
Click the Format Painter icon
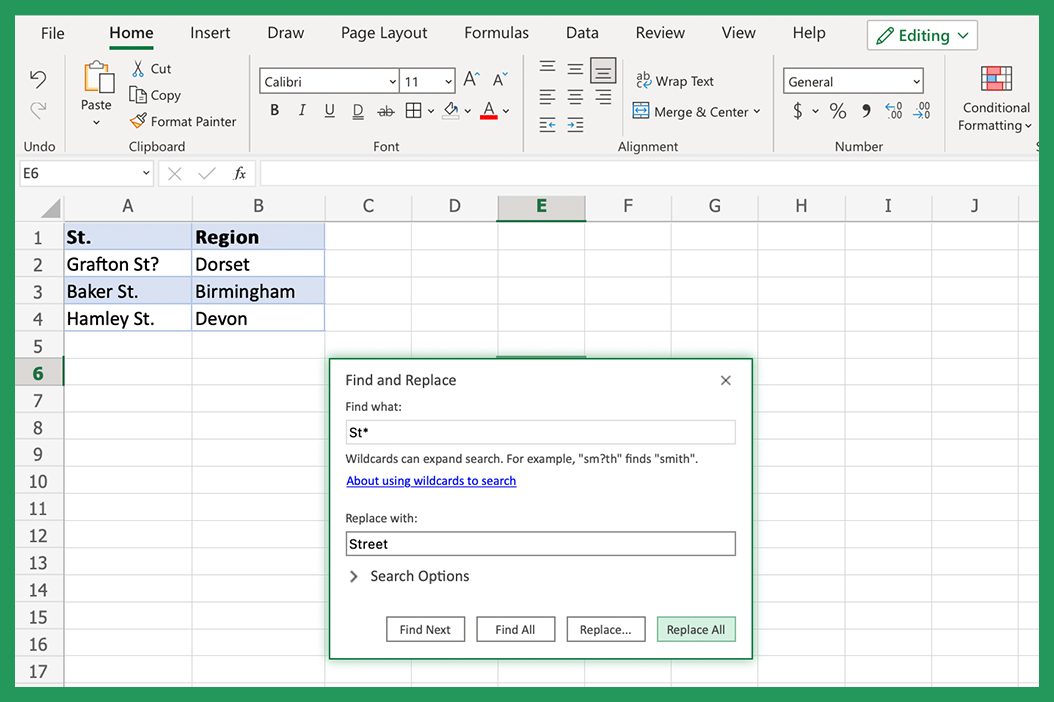[139, 121]
